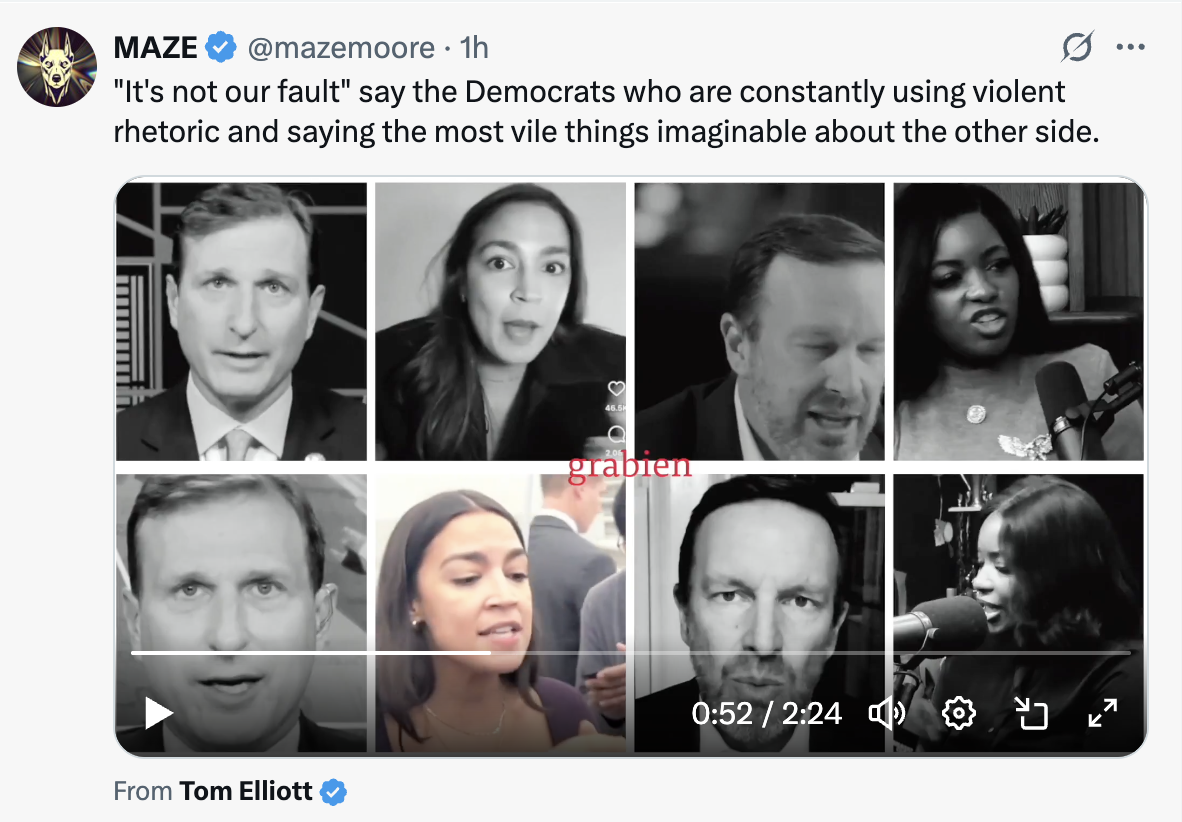The width and height of the screenshot is (1182, 822).
Task: Click the MAZE profile avatar
Action: click(x=56, y=68)
